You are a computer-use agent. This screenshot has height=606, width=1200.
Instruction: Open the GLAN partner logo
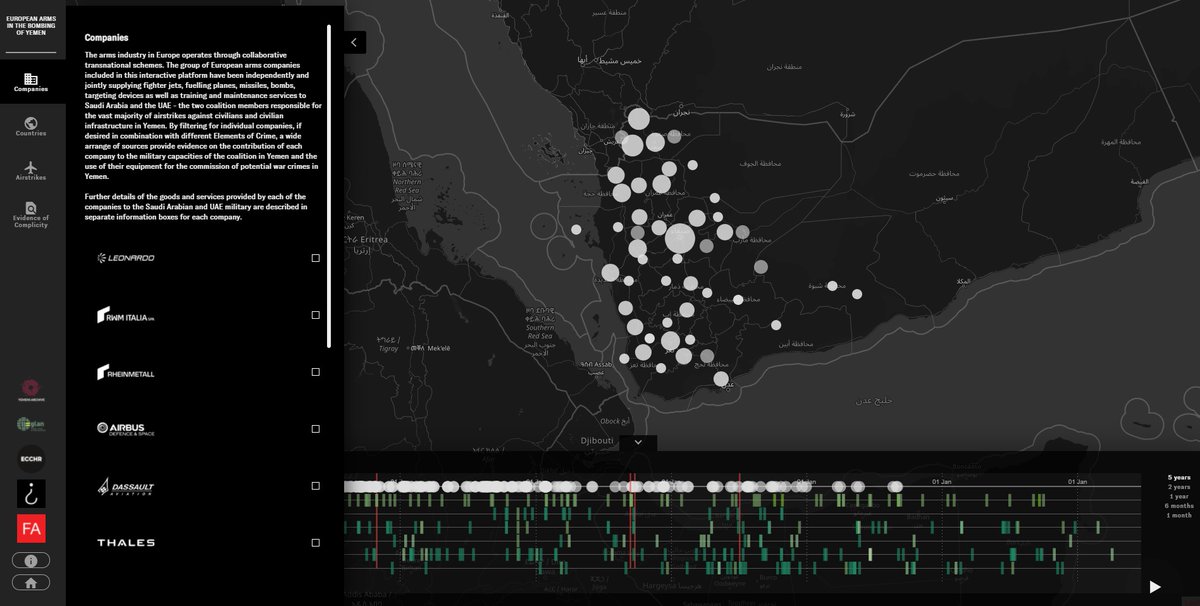click(31, 424)
